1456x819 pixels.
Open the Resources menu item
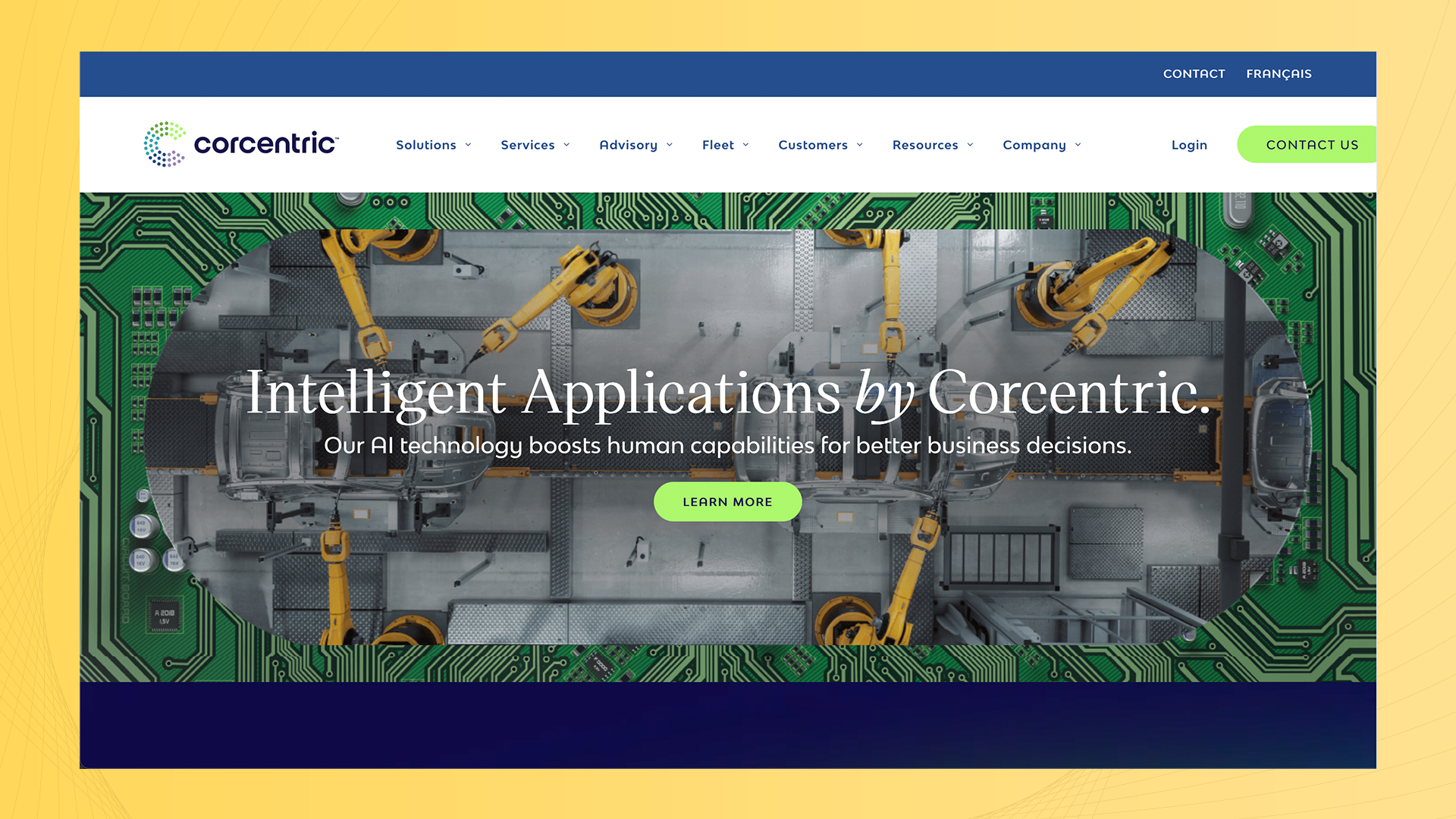(925, 145)
